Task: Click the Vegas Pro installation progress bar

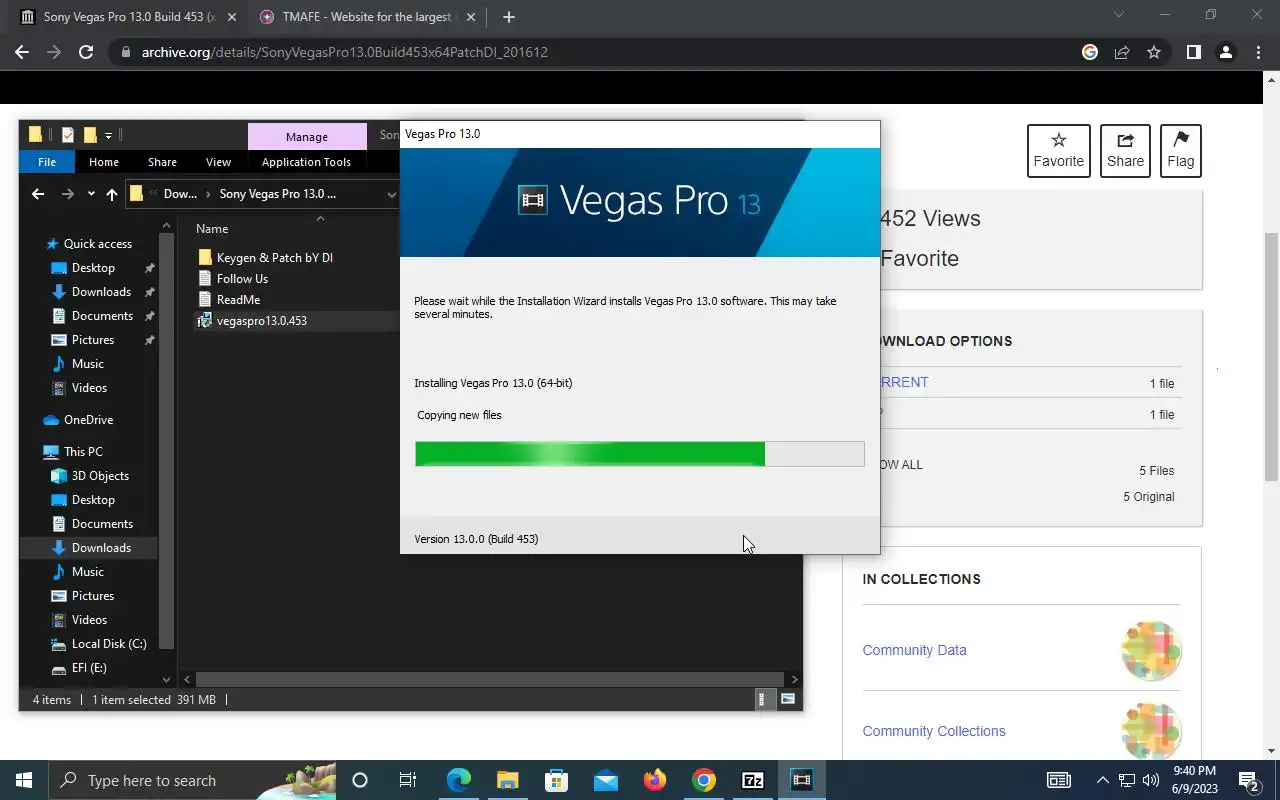Action: 640,454
